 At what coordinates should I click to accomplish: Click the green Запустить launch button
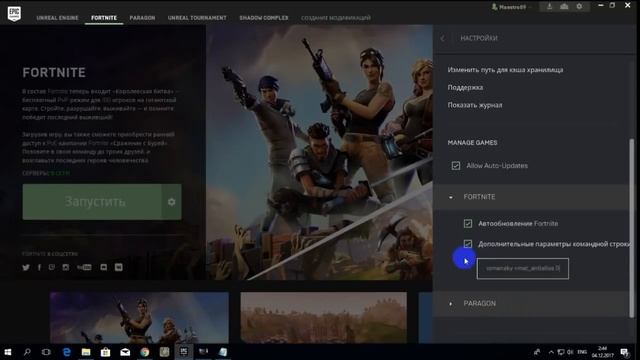click(92, 202)
